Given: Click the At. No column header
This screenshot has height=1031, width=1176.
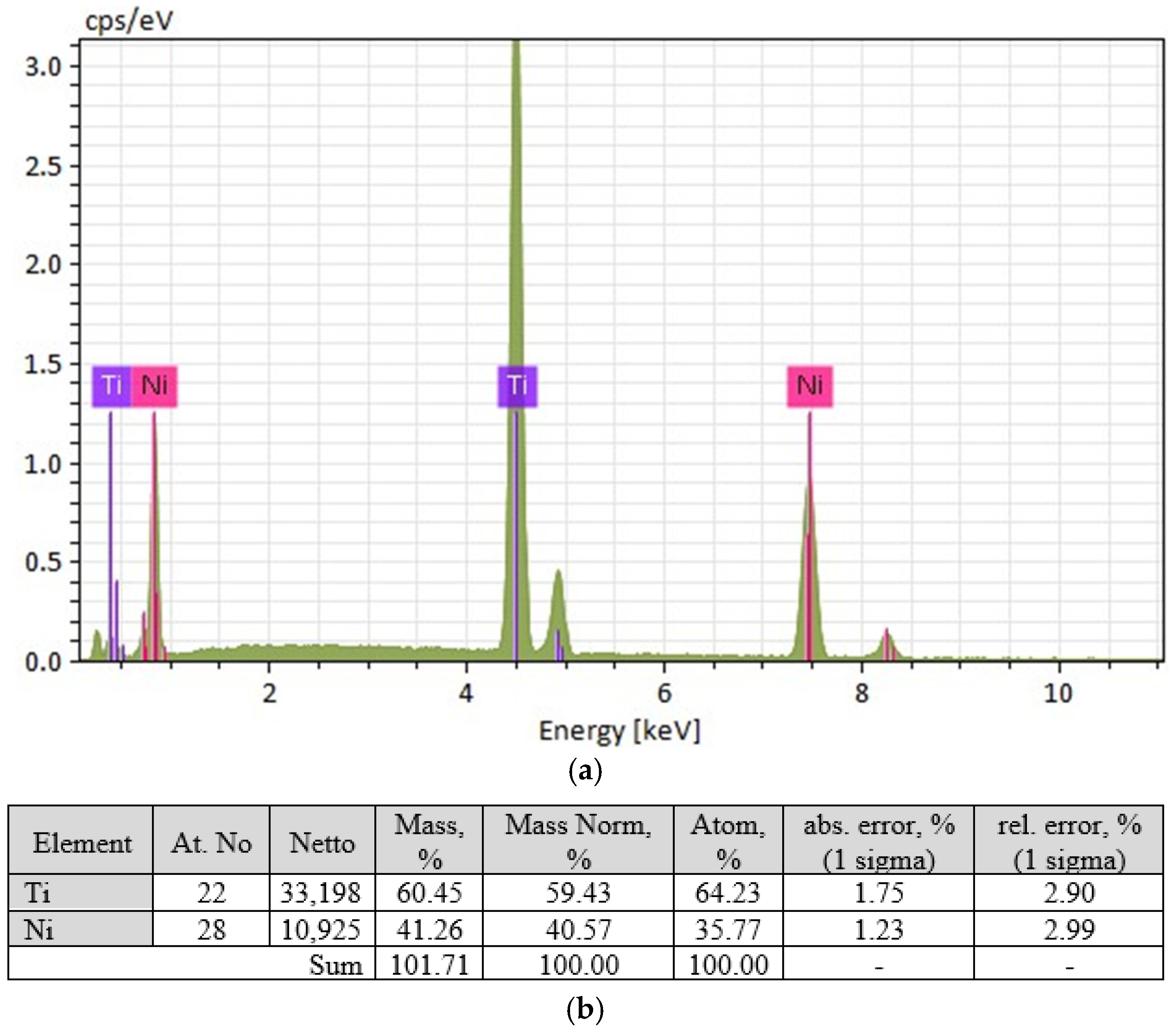Looking at the screenshot, I should tap(211, 844).
